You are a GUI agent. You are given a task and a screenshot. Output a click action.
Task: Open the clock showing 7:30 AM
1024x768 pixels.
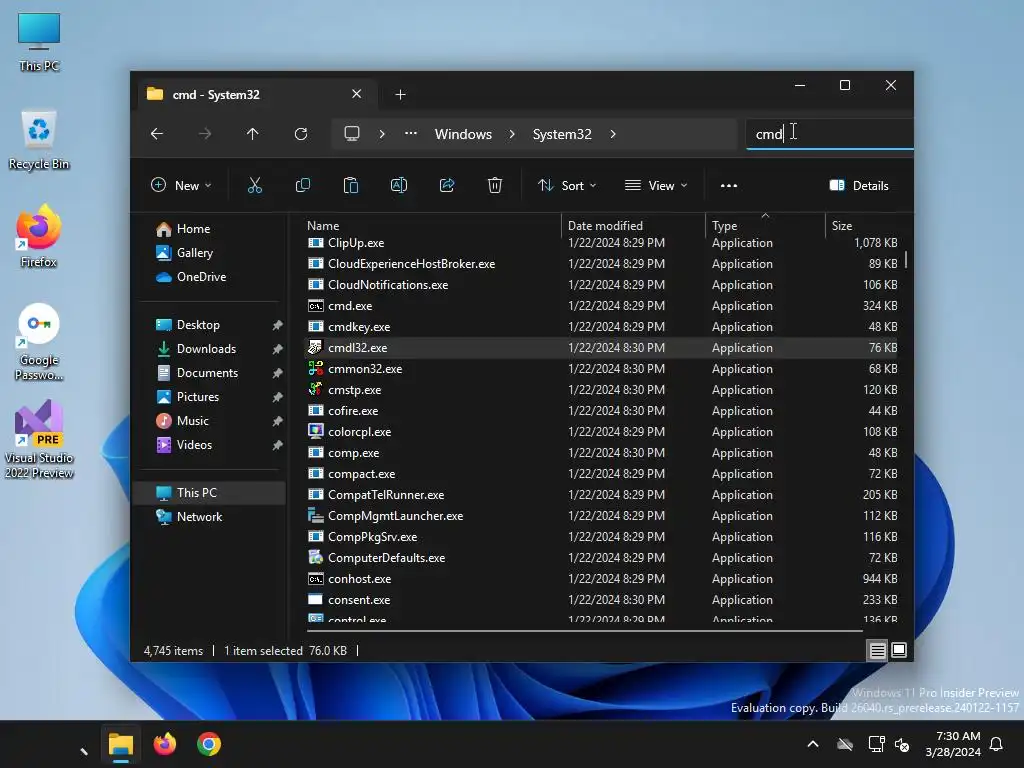tap(953, 744)
